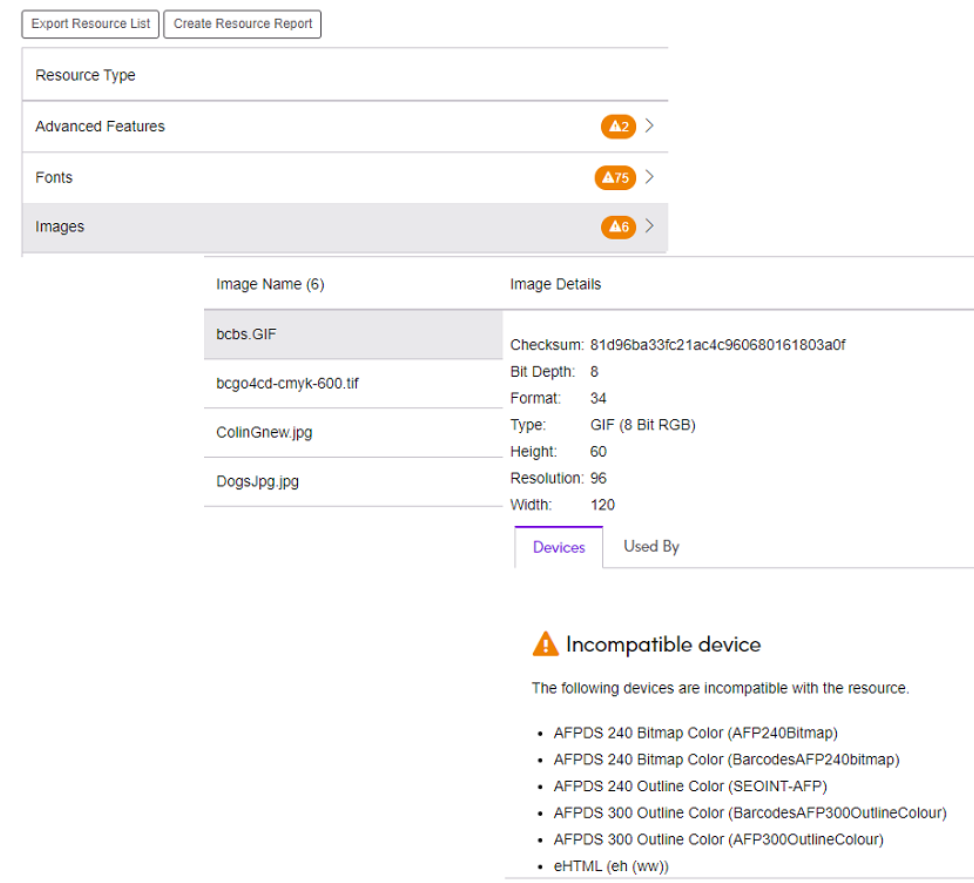Click the Image Name column header
Screen dimensions: 974x883
270,284
